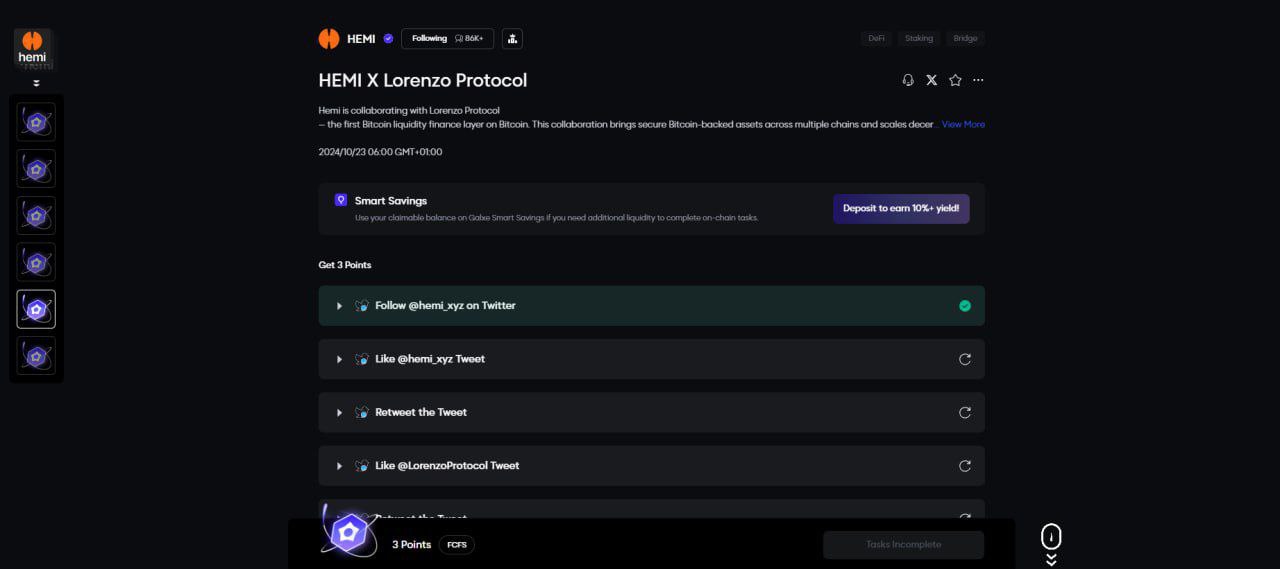This screenshot has width=1280, height=569.
Task: Click the Follow @hemi_xyz on Twitter text
Action: (x=445, y=306)
